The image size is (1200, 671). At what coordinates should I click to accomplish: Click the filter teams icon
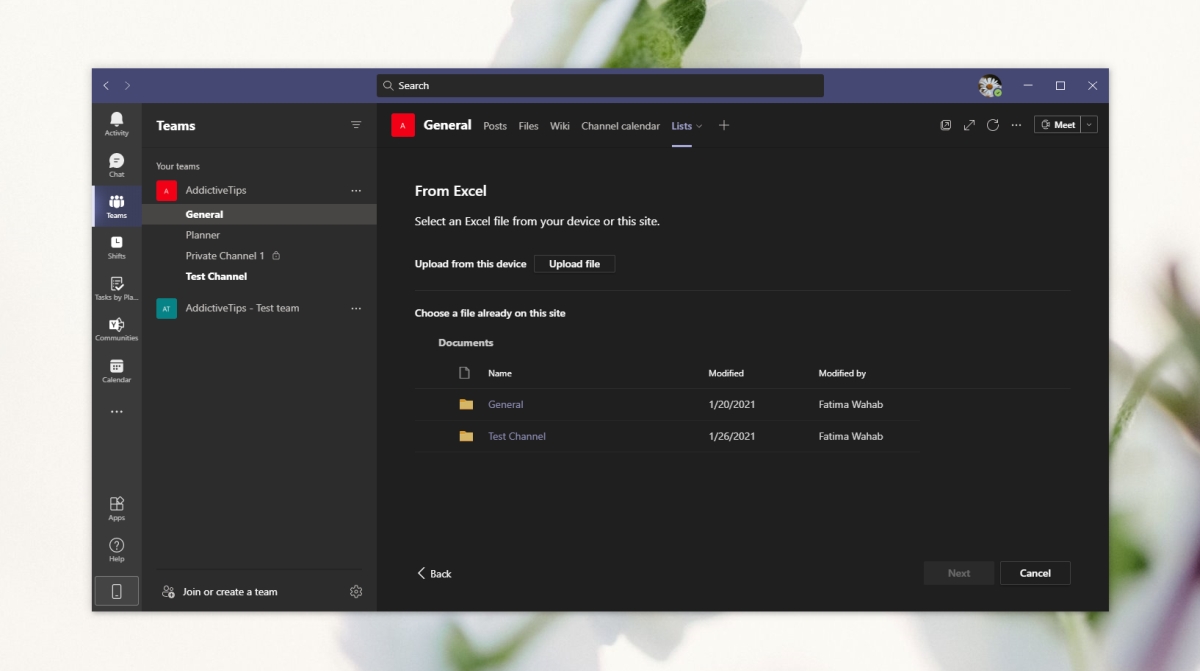coord(356,125)
